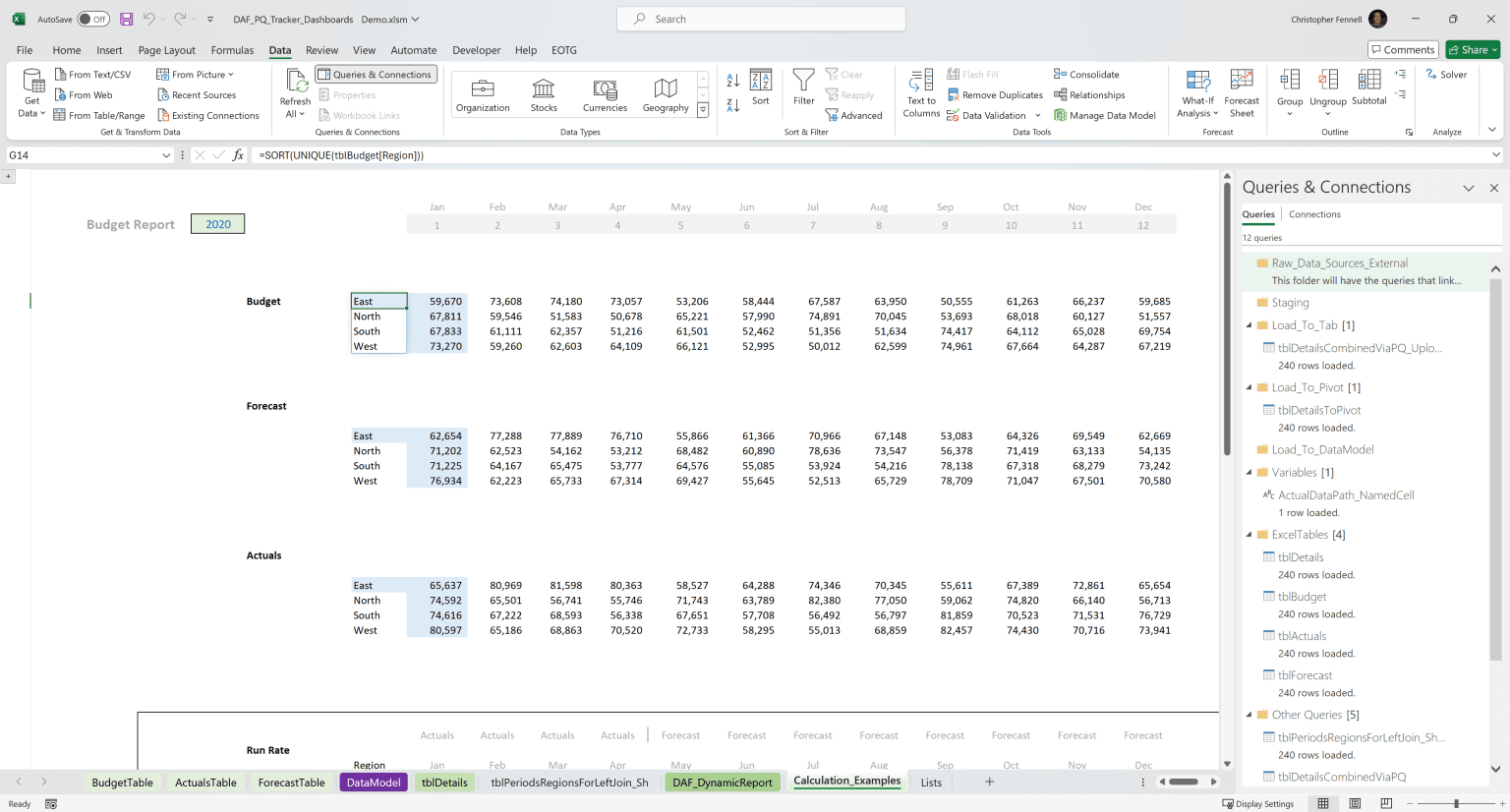Toggle the Queries & Connections pane
Screen dimensions: 1510x812
375,74
